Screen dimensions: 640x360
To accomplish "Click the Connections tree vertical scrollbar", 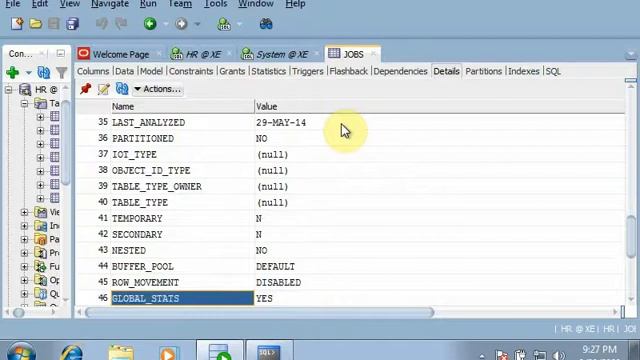I will 66,143.
